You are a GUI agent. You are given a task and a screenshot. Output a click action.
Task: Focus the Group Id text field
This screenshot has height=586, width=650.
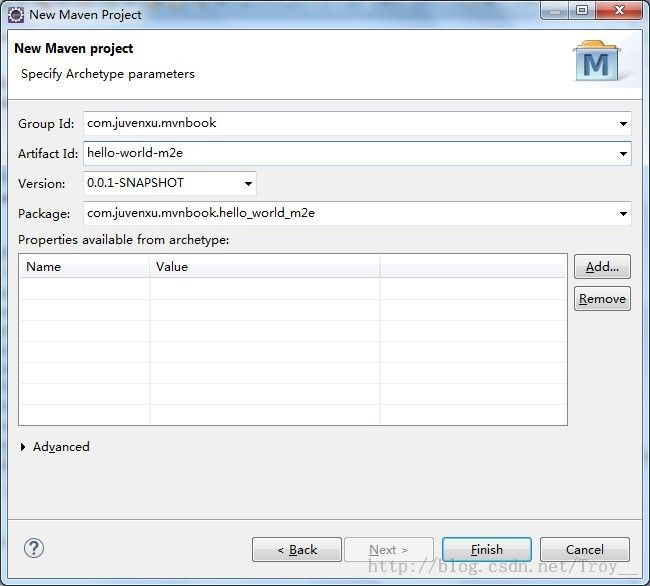click(357, 123)
